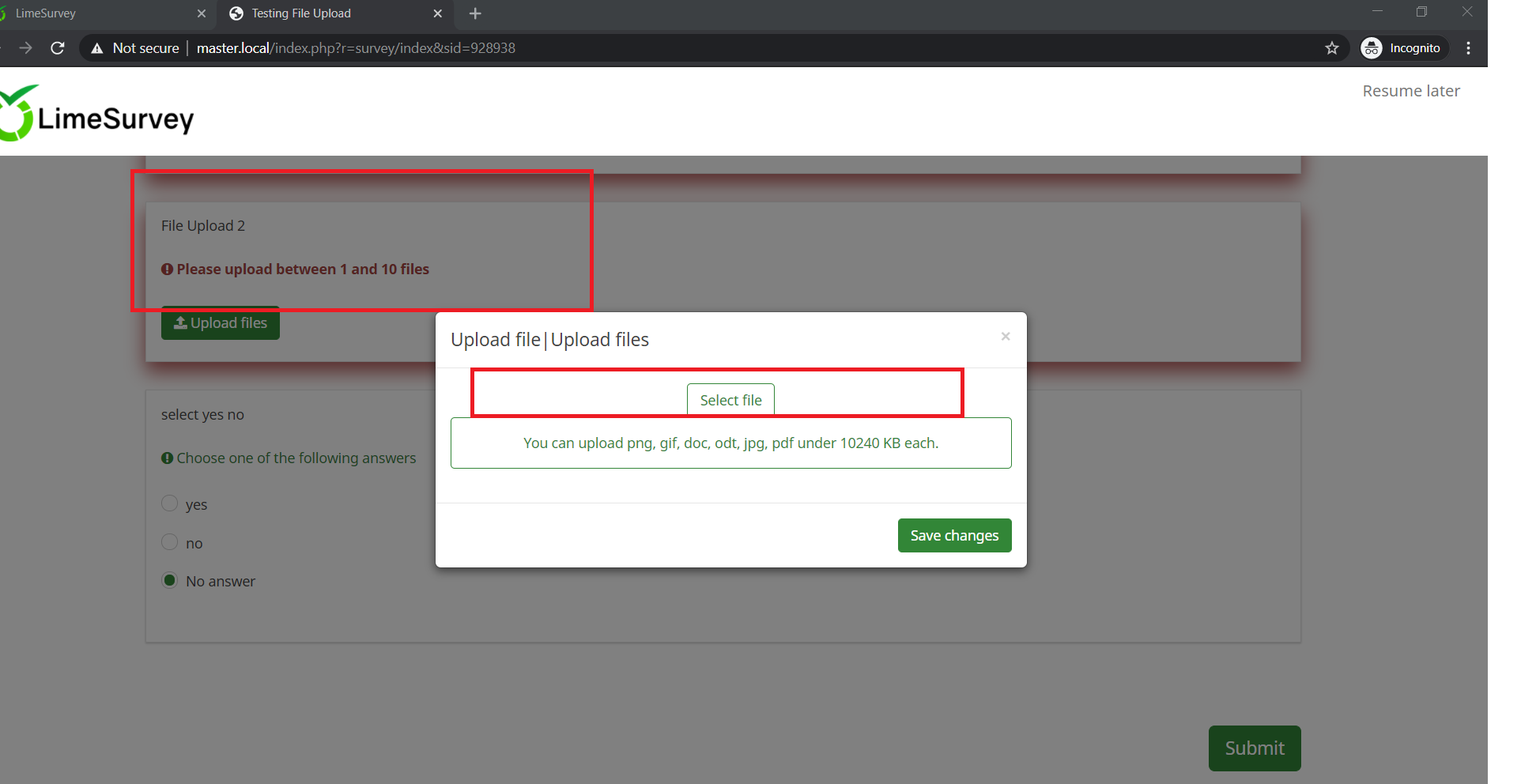
Task: Click the select yes no question title
Action: click(x=202, y=415)
